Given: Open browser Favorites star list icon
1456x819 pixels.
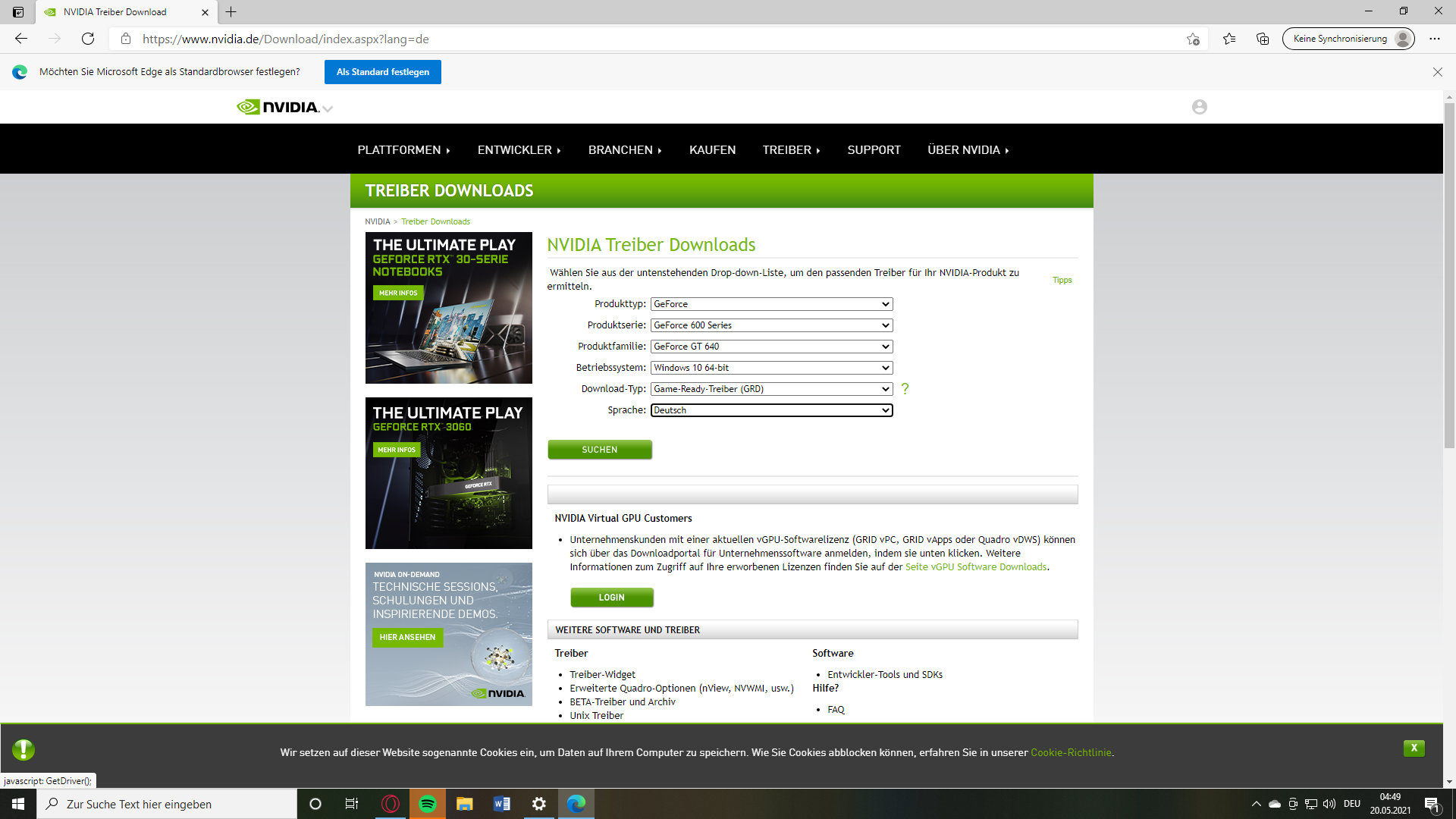Looking at the screenshot, I should click(x=1228, y=39).
